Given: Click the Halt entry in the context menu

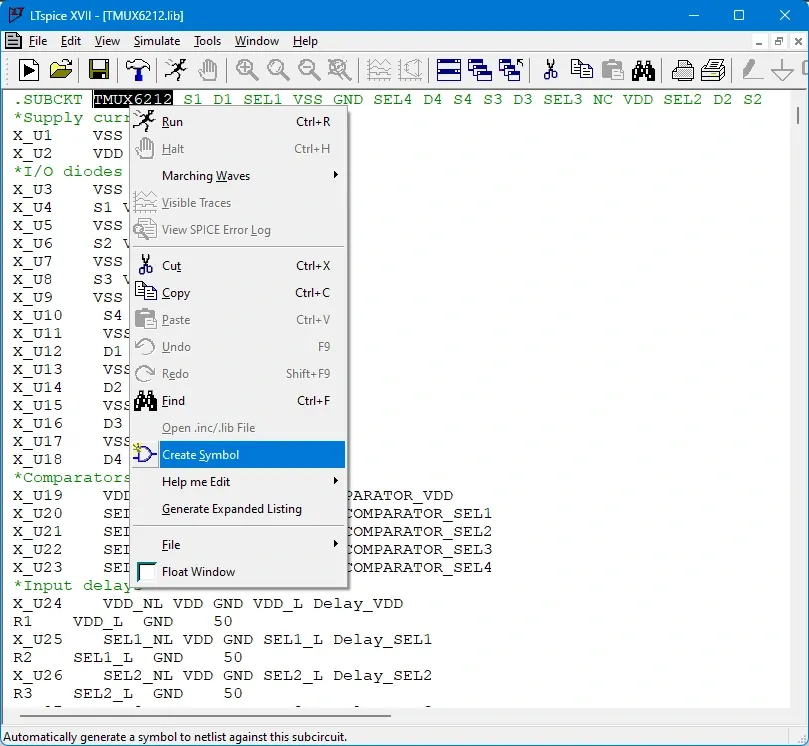Looking at the screenshot, I should 239,149.
